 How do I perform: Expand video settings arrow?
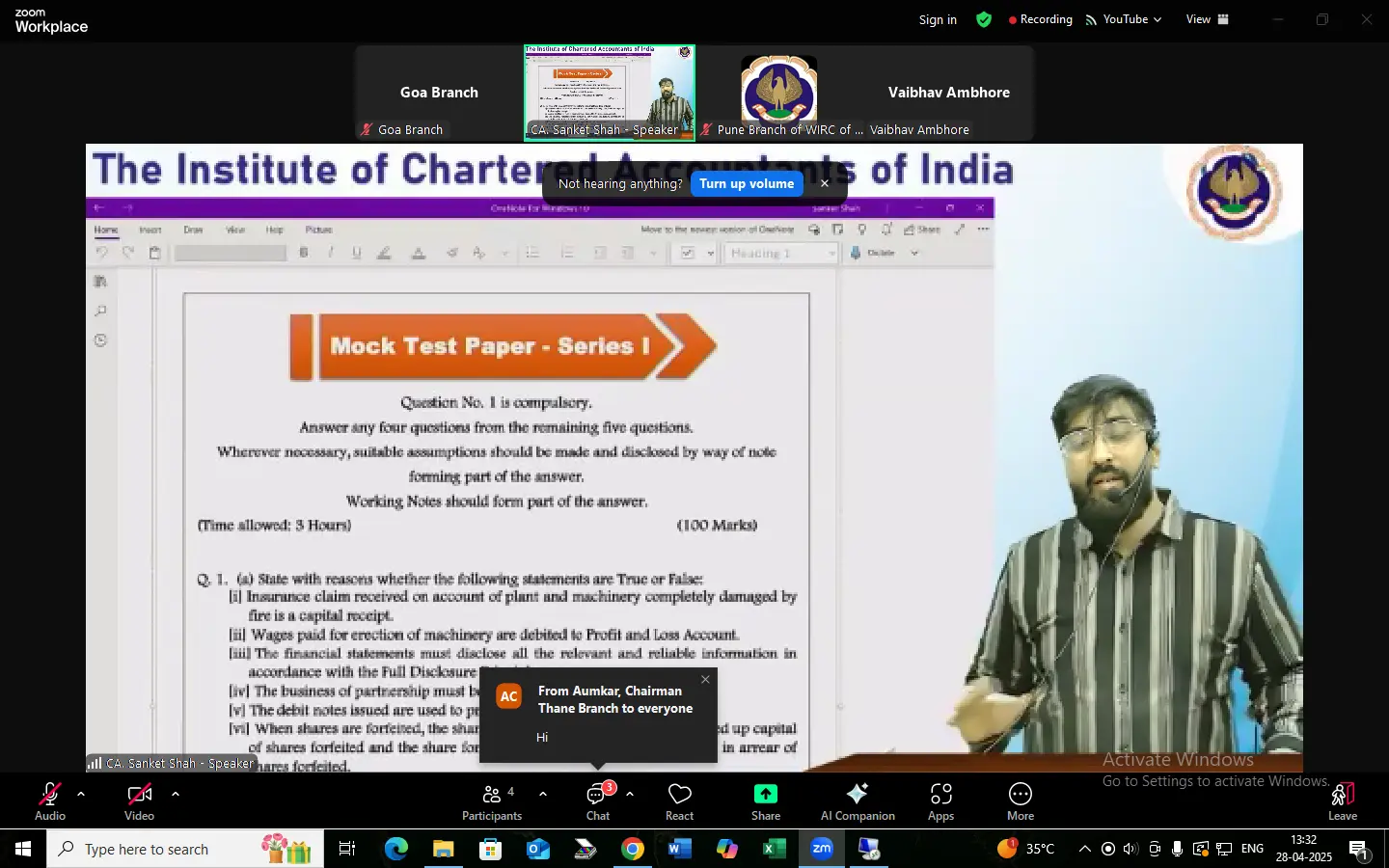(x=176, y=794)
